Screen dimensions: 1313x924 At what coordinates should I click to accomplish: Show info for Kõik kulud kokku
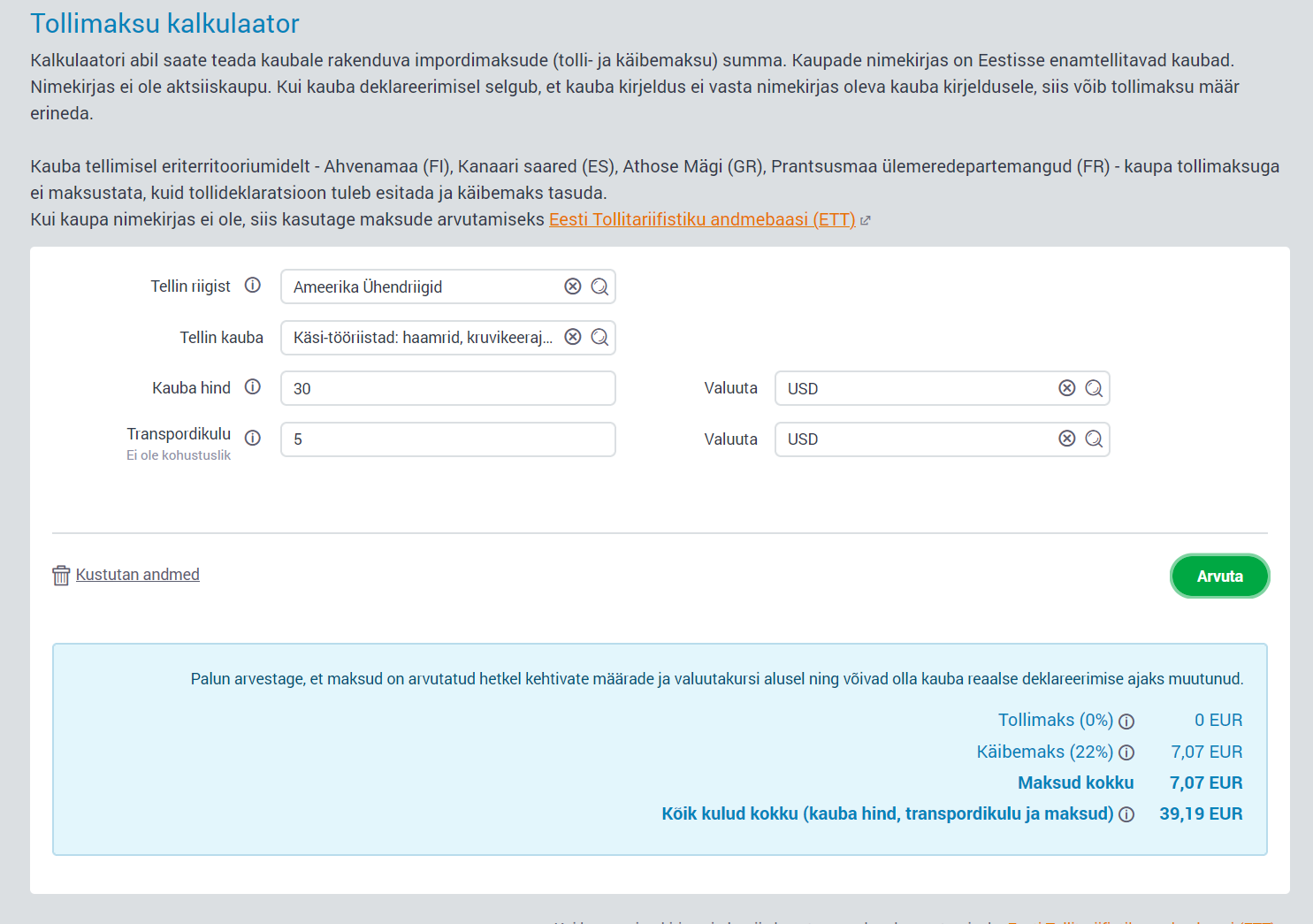point(1126,814)
